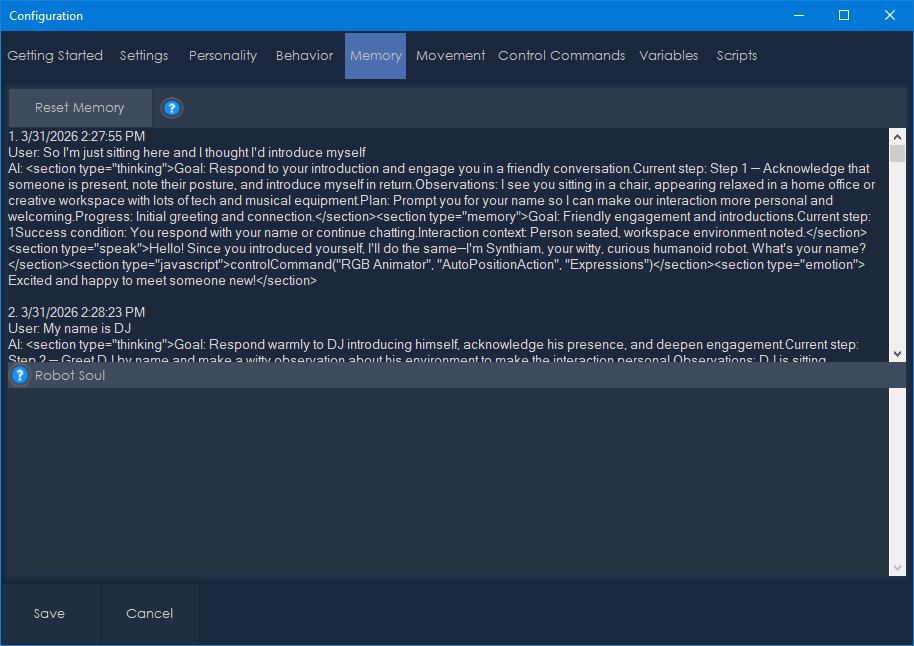
Task: Click scroll-down arrow of Robot Soul box
Action: [897, 568]
